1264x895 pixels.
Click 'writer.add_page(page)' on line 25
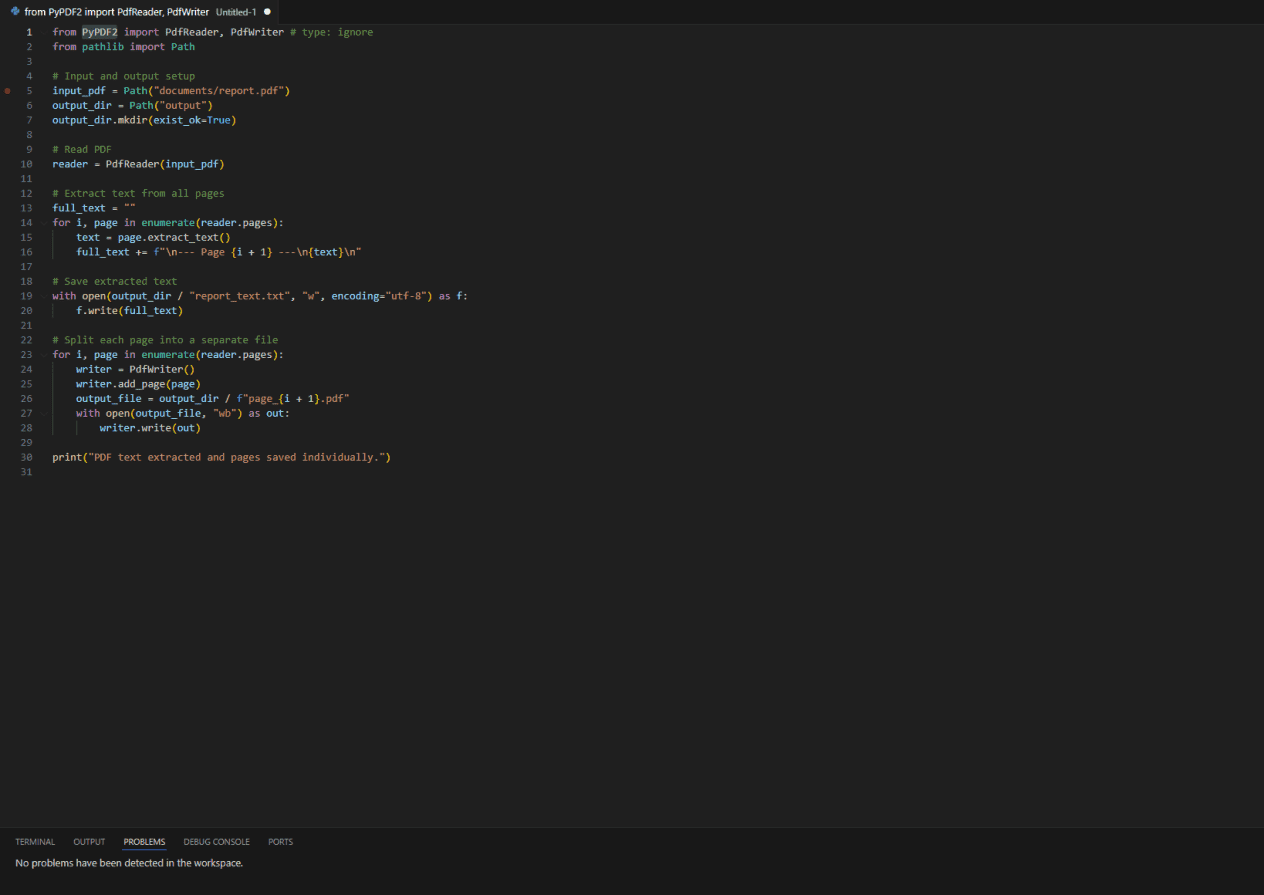139,384
